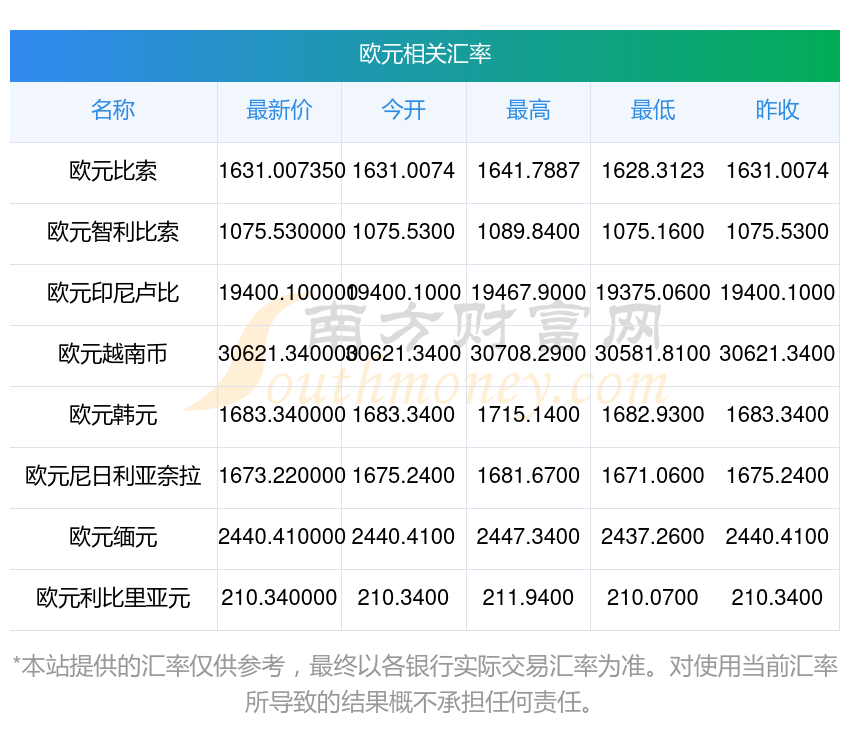
Task: Select the 1673.220000 latest price cell
Action: [x=282, y=476]
